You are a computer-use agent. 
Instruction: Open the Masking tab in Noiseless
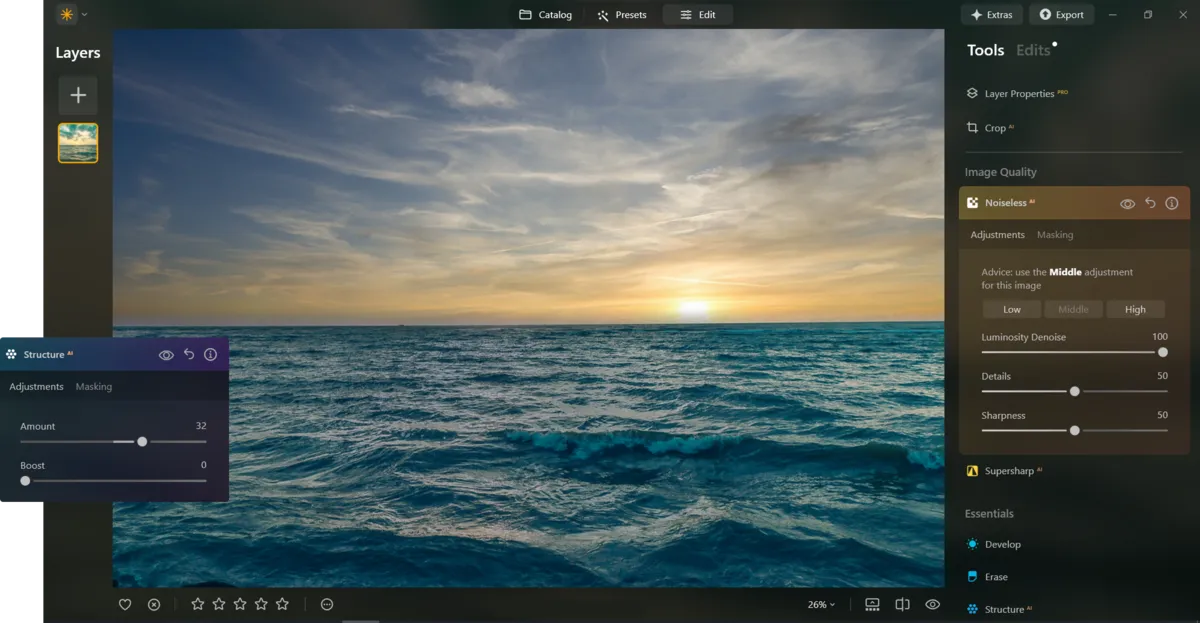(x=1054, y=235)
